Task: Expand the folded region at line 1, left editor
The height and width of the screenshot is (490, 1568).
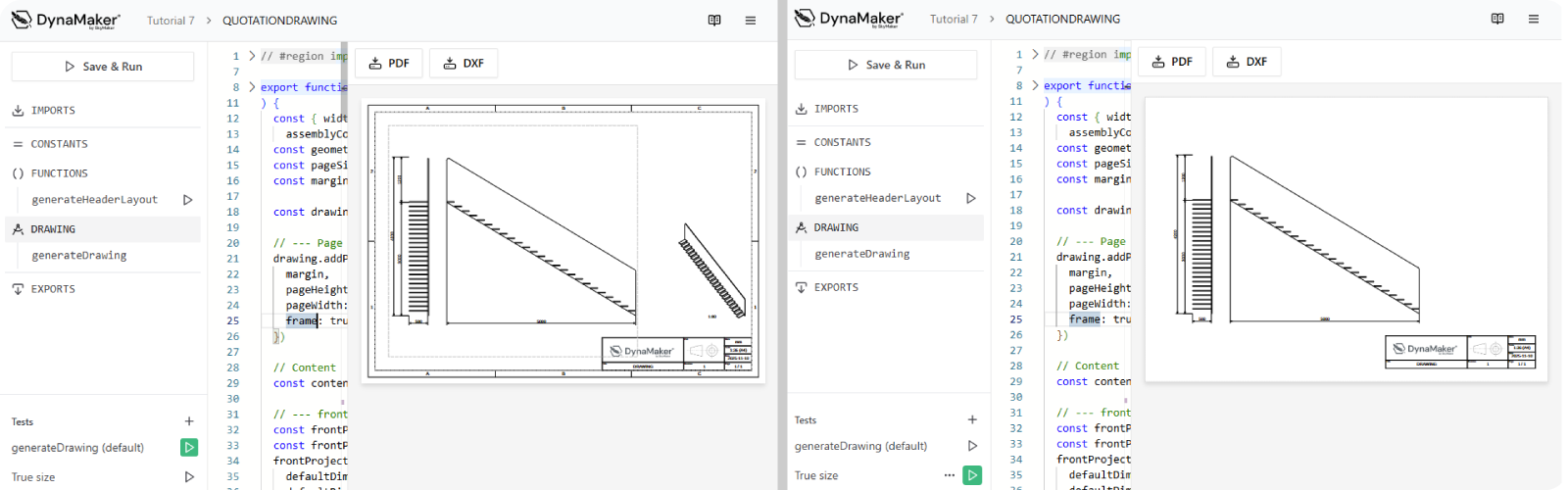Action: [x=252, y=56]
